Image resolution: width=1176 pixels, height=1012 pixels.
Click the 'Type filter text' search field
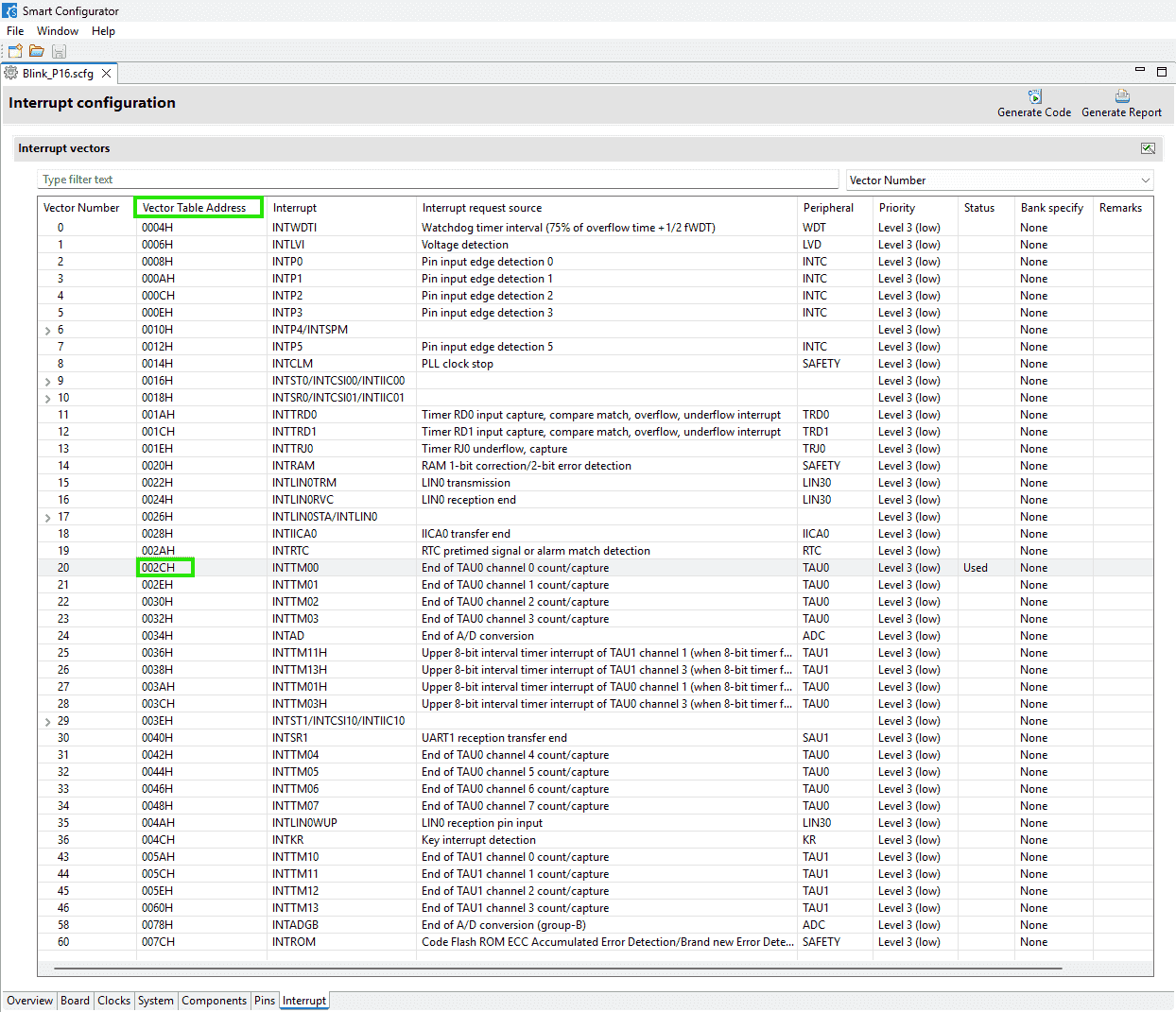coord(437,180)
